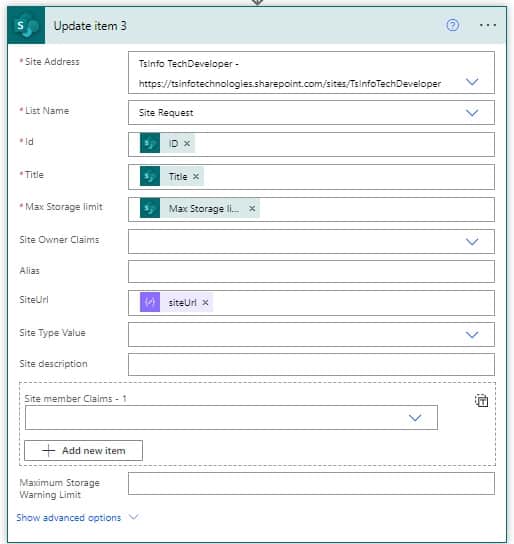Open the Site member Claims - 1 dropdown
Image resolution: width=514 pixels, height=544 pixels.
click(415, 418)
